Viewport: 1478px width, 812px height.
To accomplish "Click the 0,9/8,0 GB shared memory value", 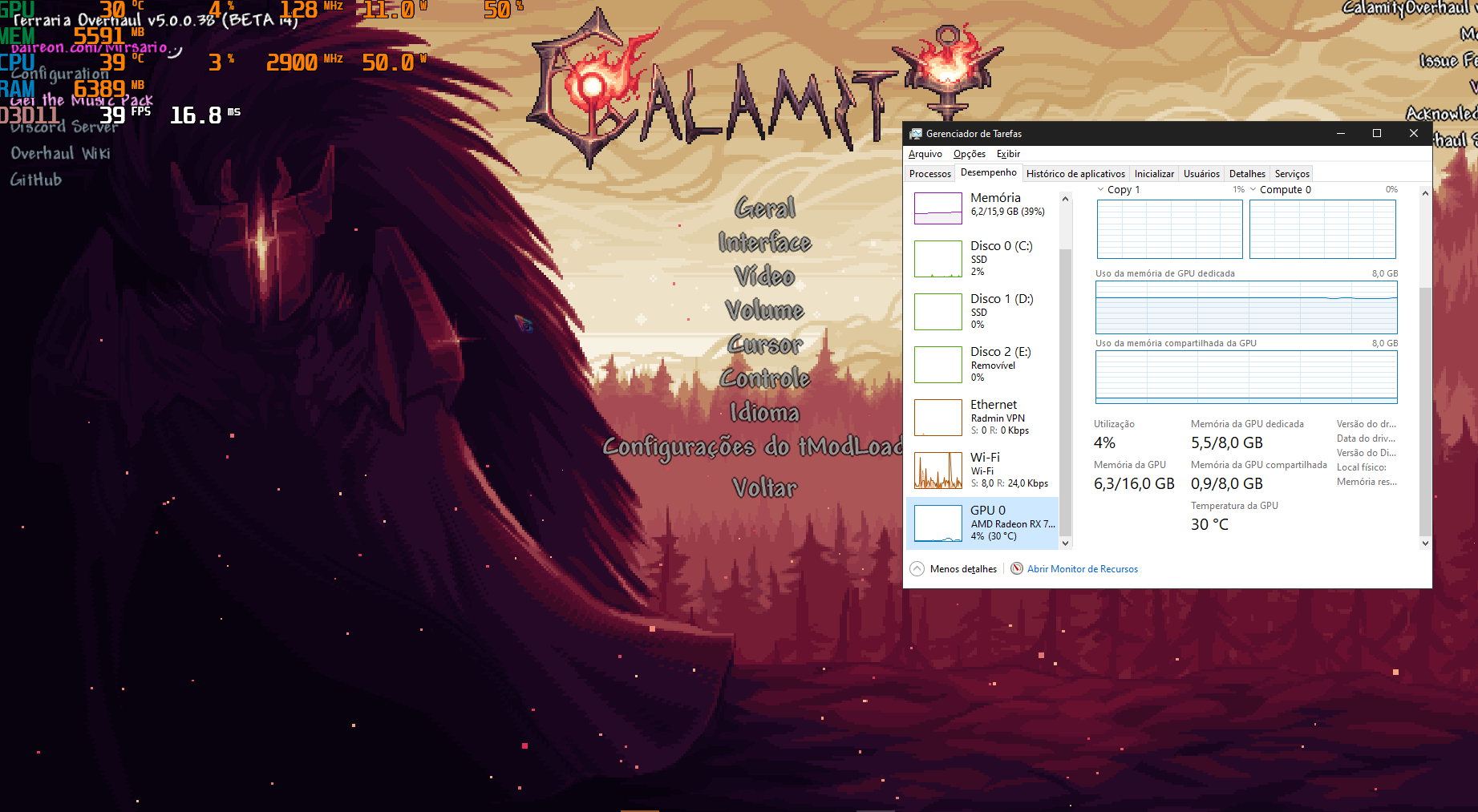I will [x=1227, y=483].
